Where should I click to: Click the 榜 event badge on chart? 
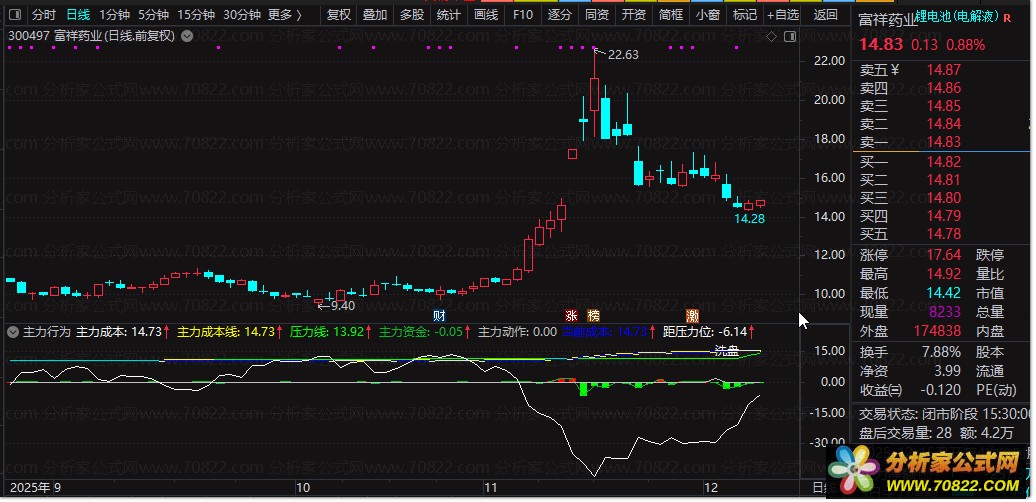click(593, 315)
